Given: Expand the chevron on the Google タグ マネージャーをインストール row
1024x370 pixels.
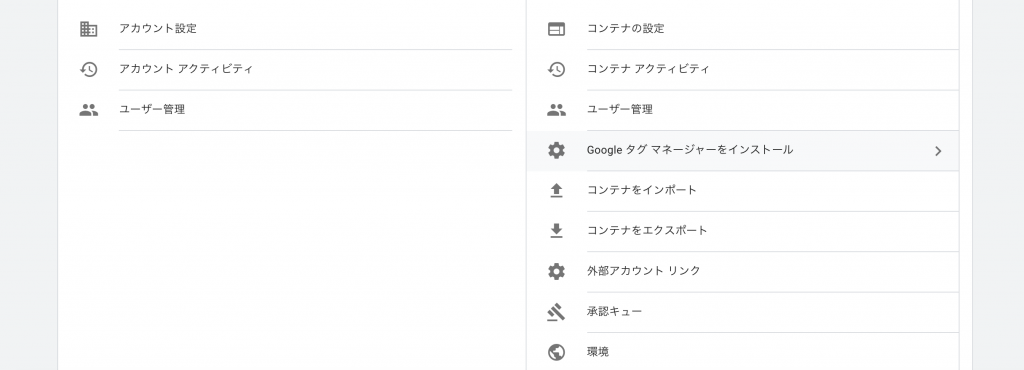Looking at the screenshot, I should click(938, 151).
